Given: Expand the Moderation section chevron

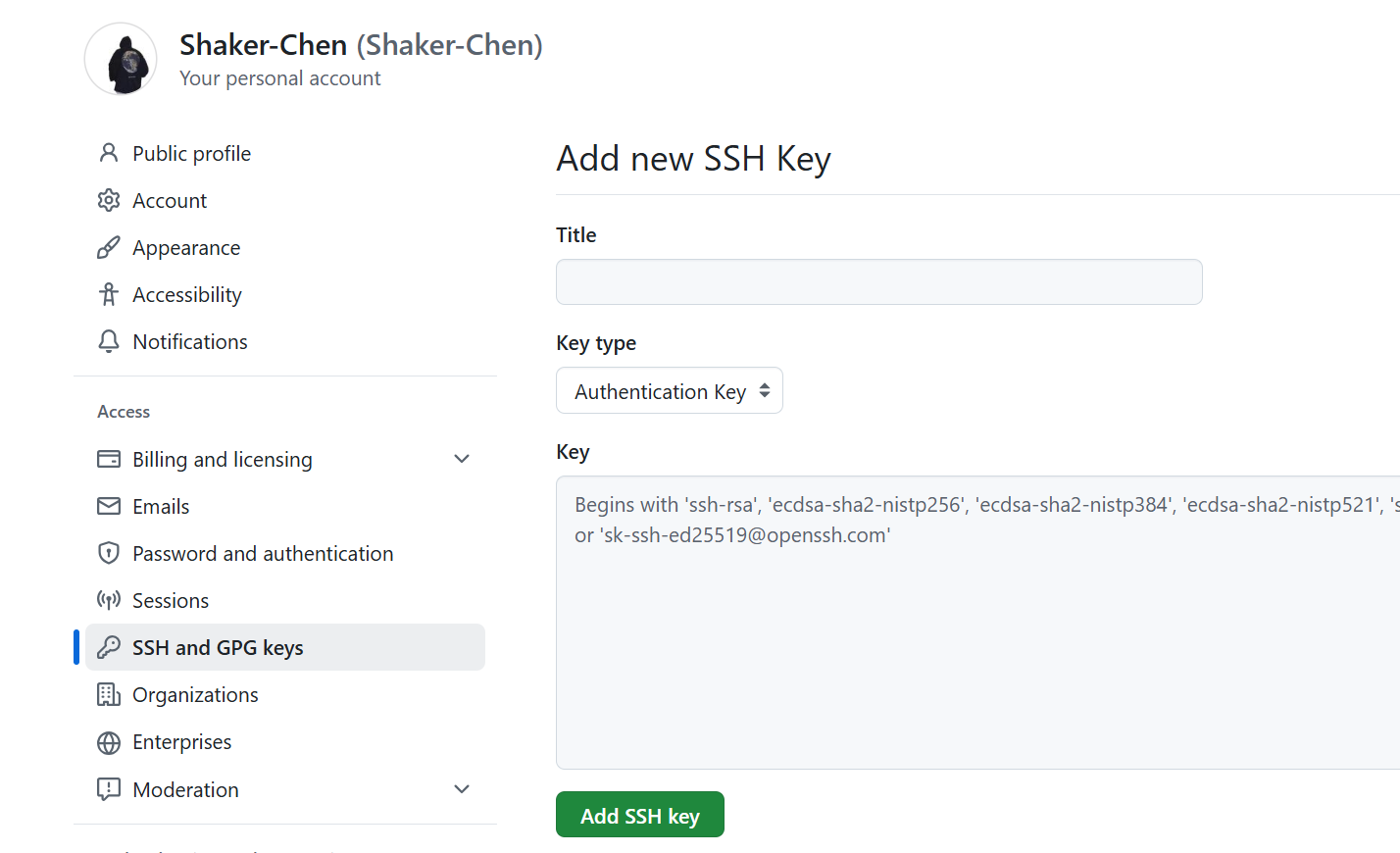Looking at the screenshot, I should pyautogui.click(x=462, y=789).
